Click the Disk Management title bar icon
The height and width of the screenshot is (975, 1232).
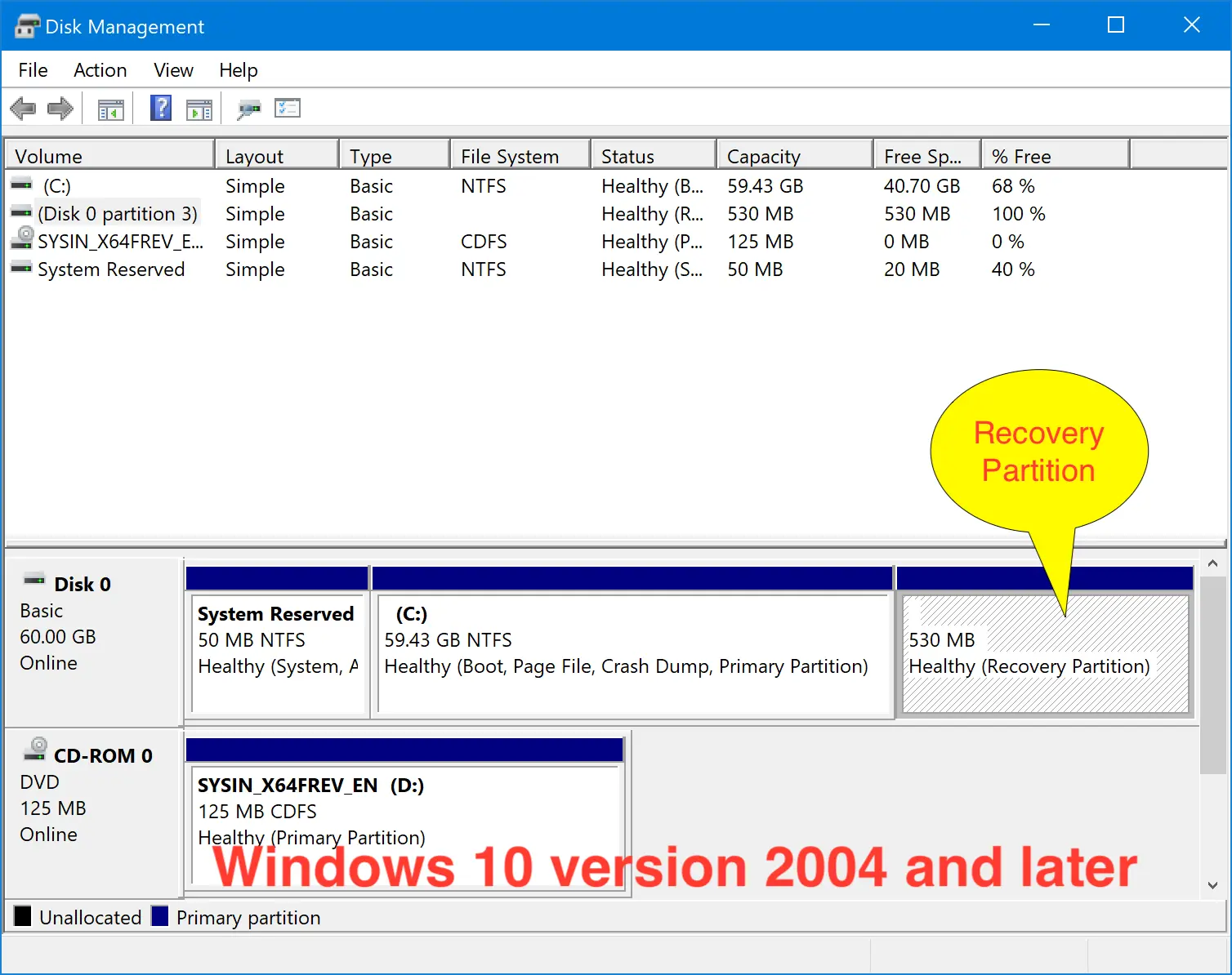(x=27, y=26)
